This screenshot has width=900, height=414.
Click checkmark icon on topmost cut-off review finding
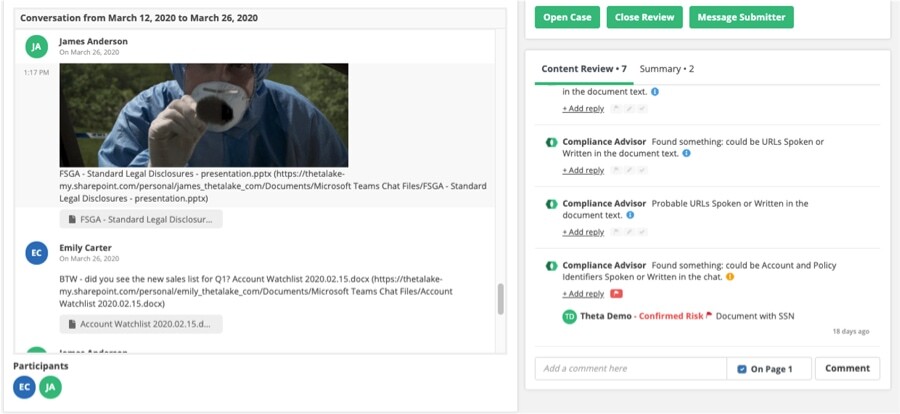click(642, 109)
